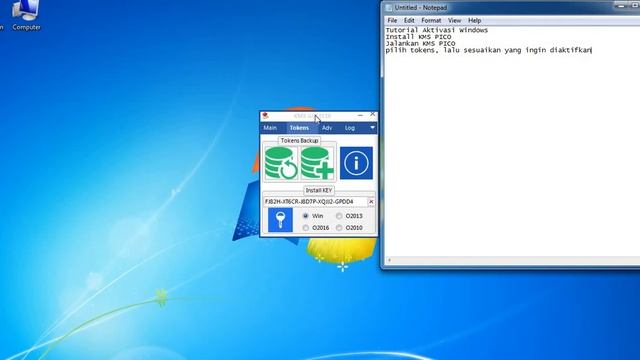640x360 pixels.
Task: Minimize the KMS activator window
Action: click(x=360, y=116)
